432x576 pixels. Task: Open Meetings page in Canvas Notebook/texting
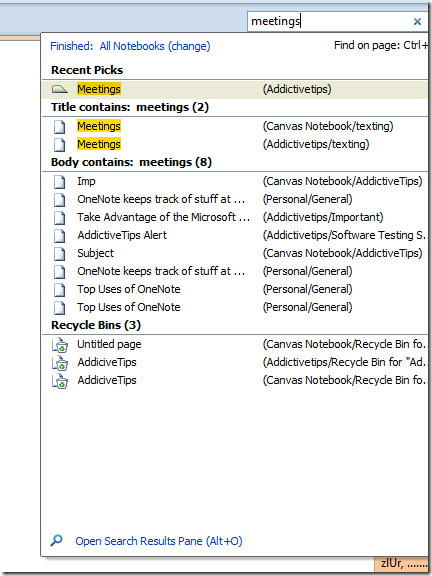(x=235, y=126)
